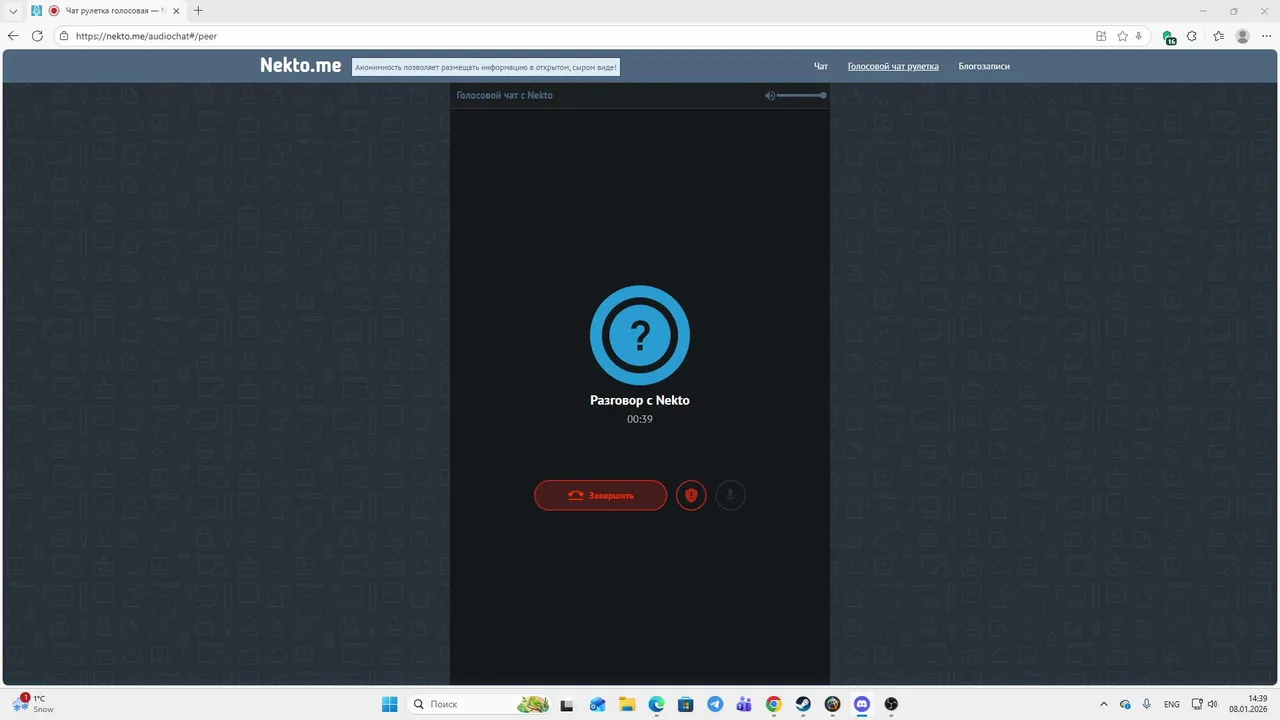Open browser Settings and more menu
Image resolution: width=1280 pixels, height=720 pixels.
[1266, 36]
